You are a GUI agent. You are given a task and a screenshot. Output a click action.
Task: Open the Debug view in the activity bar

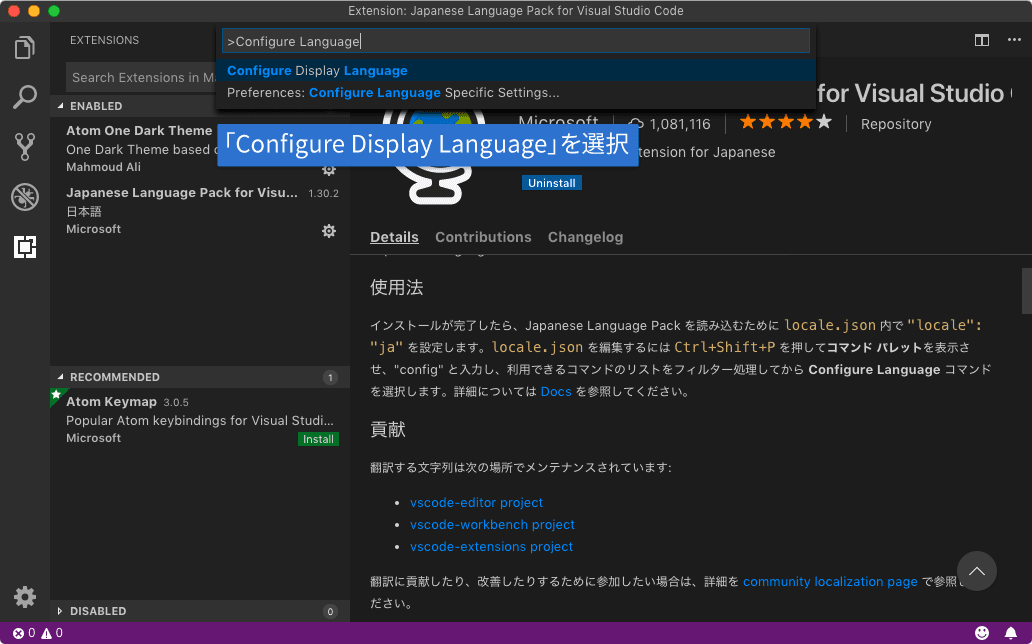[24, 197]
